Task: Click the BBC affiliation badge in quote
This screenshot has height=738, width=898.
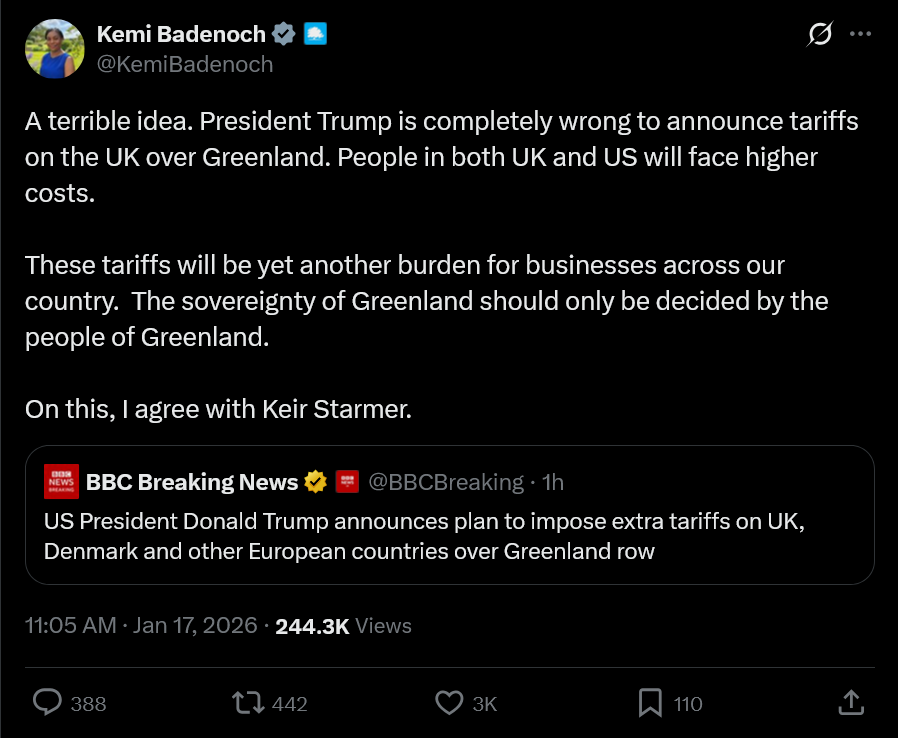Action: (347, 482)
